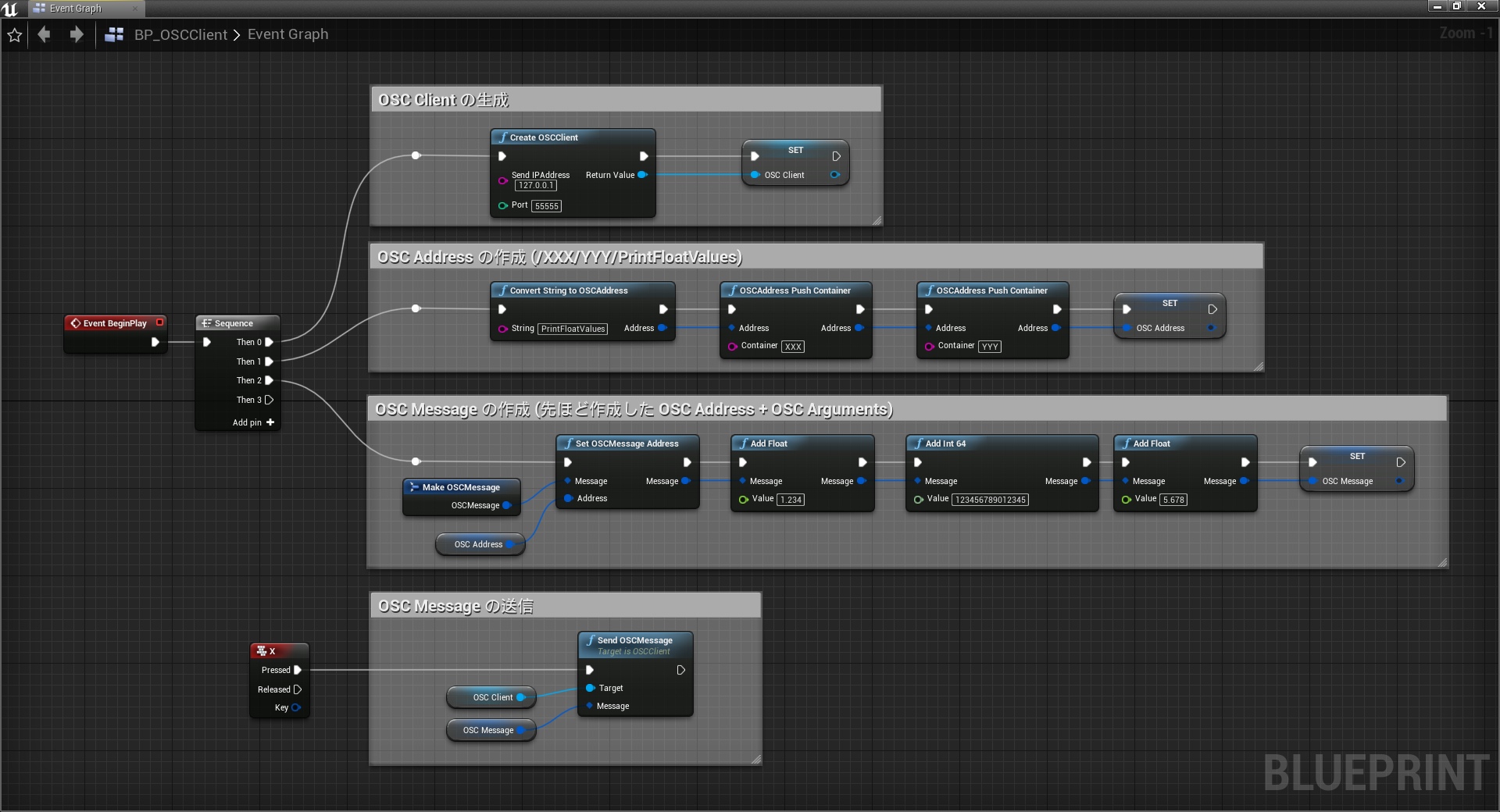Click Sequence Then 0 output pin
Image resolution: width=1500 pixels, height=812 pixels.
270,342
